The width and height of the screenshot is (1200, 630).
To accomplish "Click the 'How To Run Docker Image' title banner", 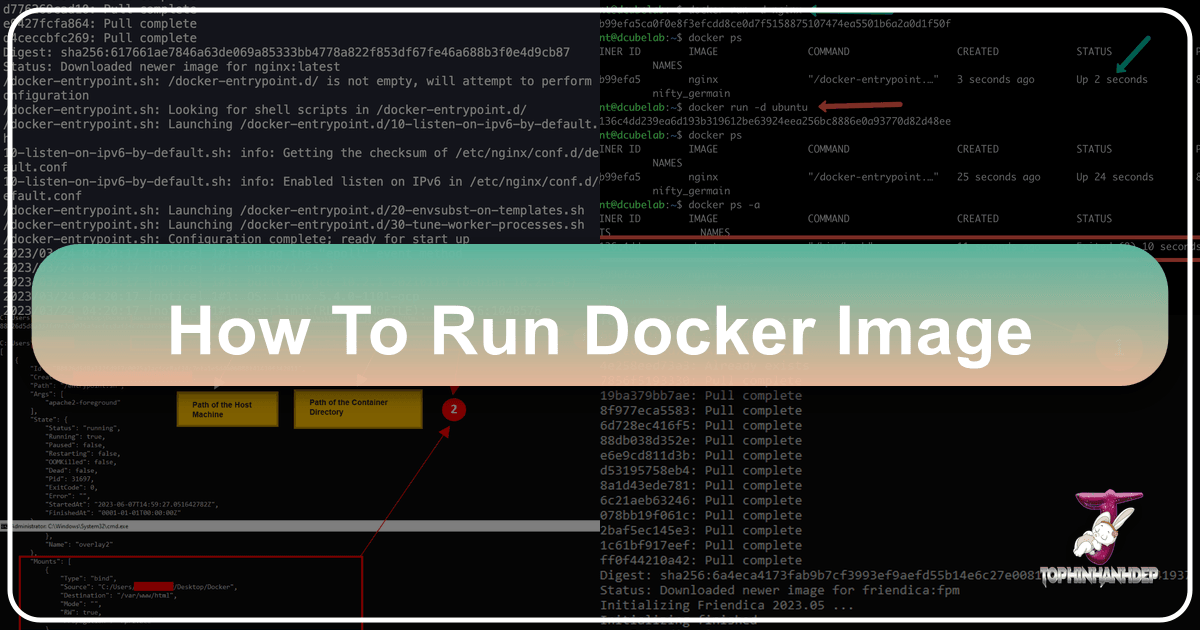I will point(600,329).
